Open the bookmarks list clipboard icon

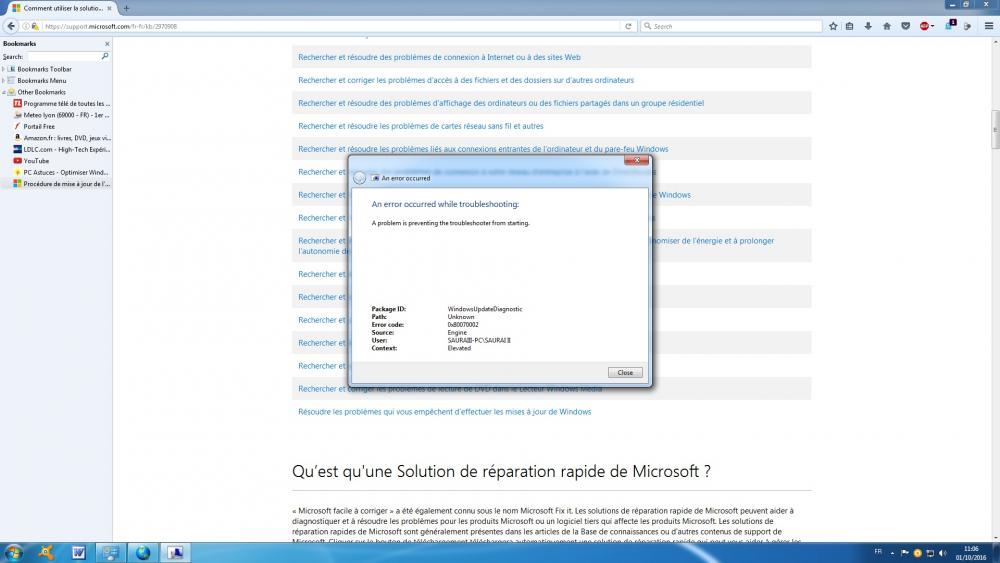coord(849,26)
